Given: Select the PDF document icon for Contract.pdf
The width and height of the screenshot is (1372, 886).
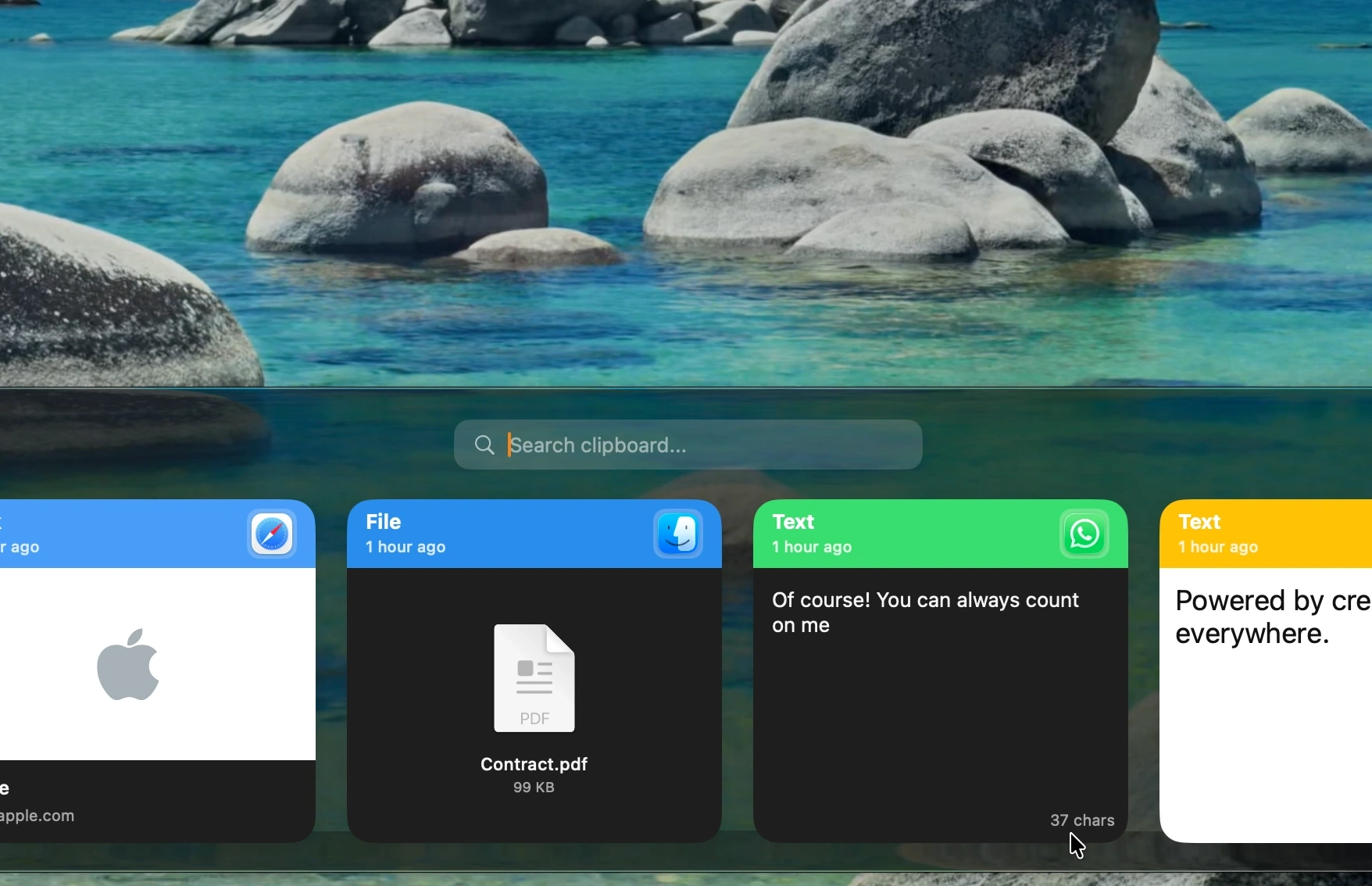Looking at the screenshot, I should 535,678.
